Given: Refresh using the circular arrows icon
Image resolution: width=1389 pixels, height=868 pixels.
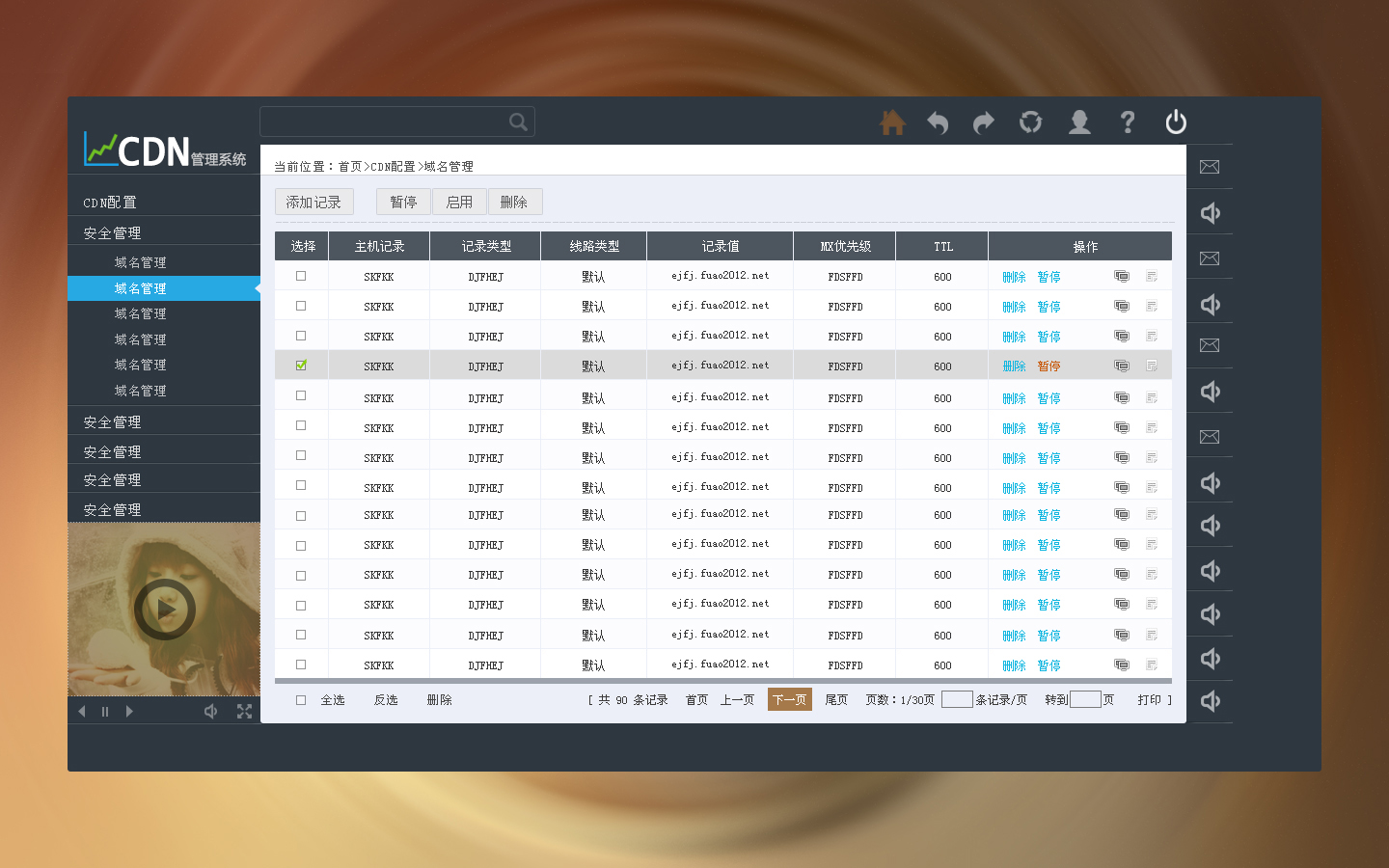Looking at the screenshot, I should click(1031, 122).
